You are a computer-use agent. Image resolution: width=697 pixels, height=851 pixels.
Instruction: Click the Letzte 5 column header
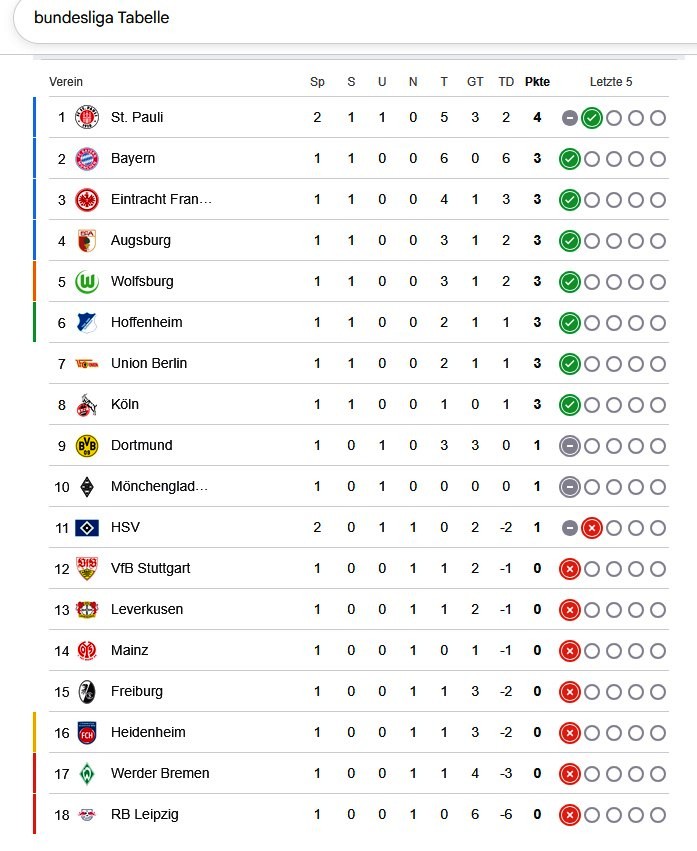point(611,82)
